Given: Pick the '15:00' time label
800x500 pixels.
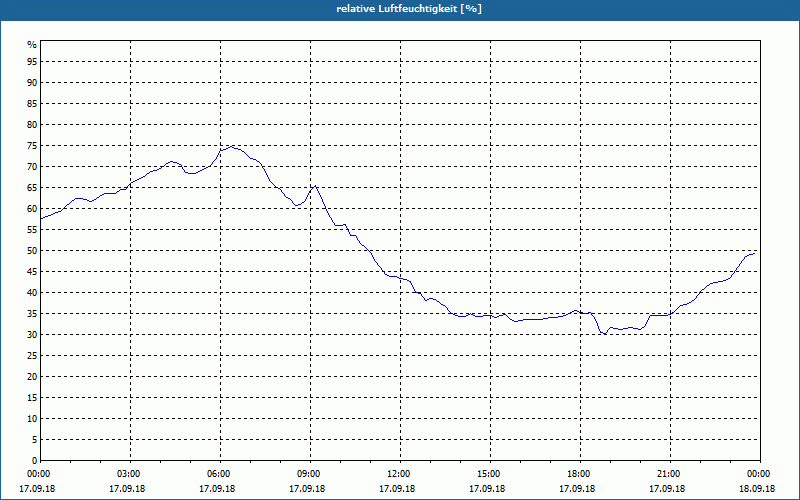Looking at the screenshot, I should [488, 474].
